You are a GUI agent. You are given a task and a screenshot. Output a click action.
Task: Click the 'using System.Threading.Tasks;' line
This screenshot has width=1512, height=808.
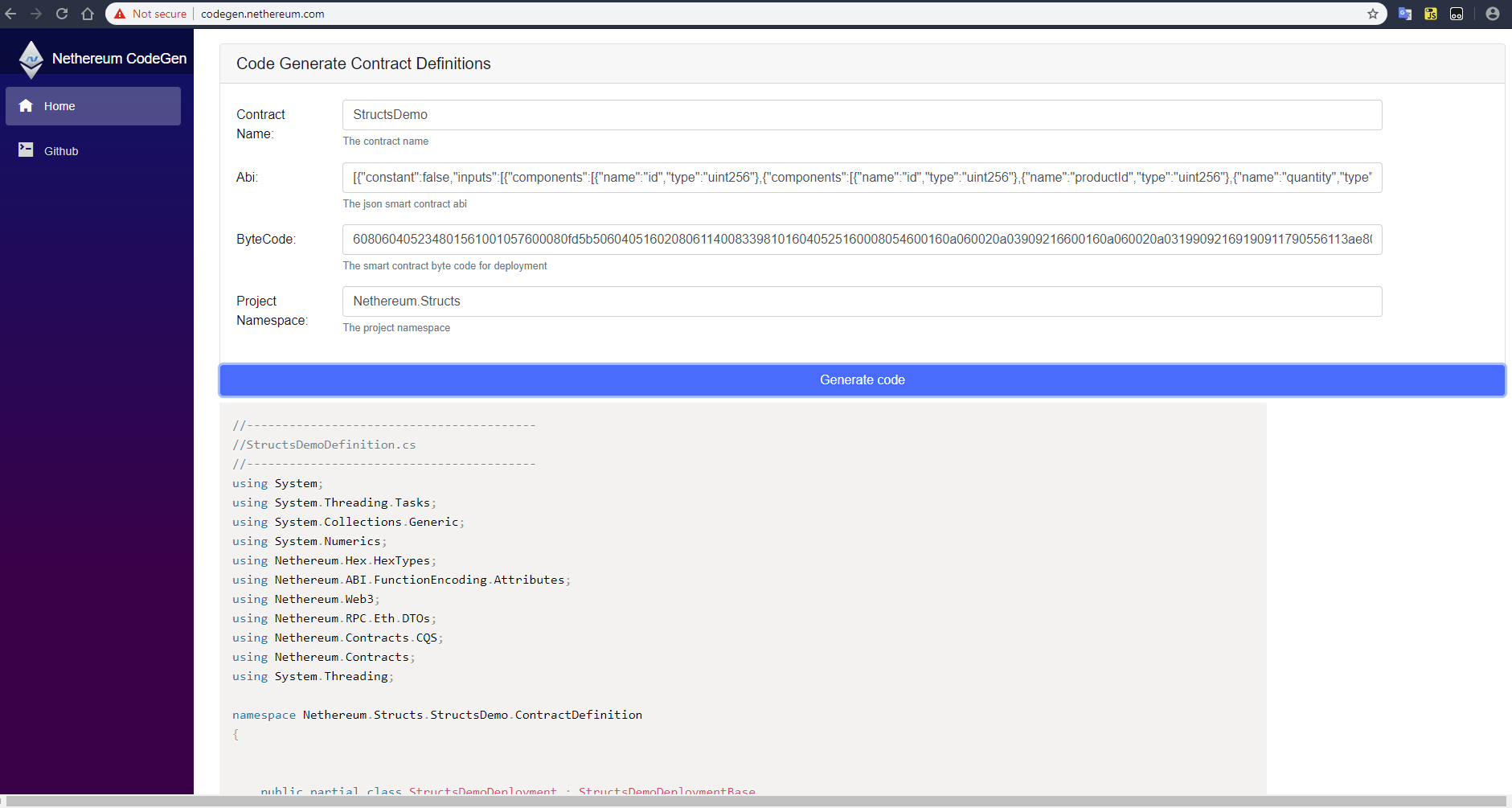pyautogui.click(x=334, y=502)
